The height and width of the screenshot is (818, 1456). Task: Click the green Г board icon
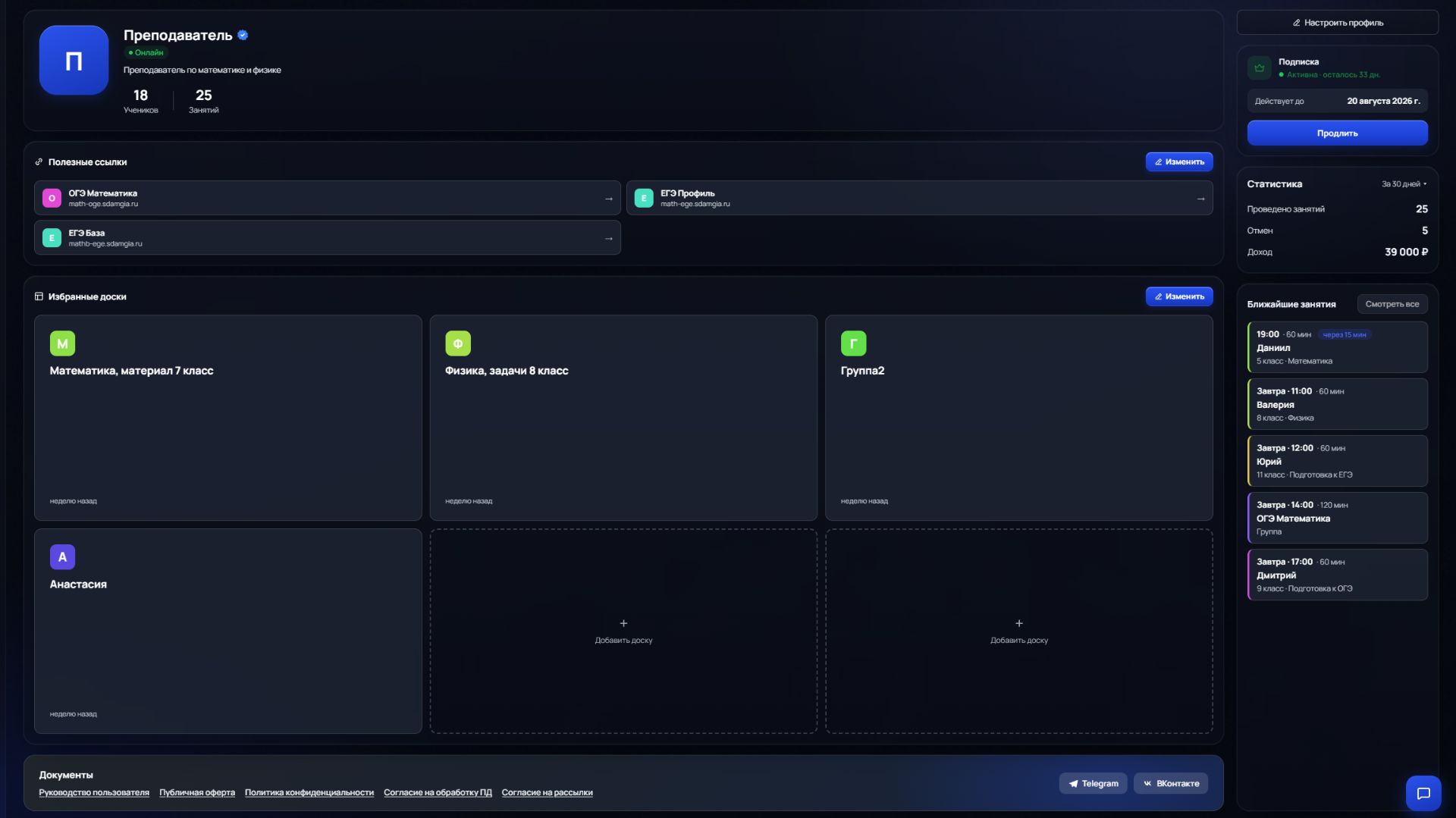click(853, 343)
